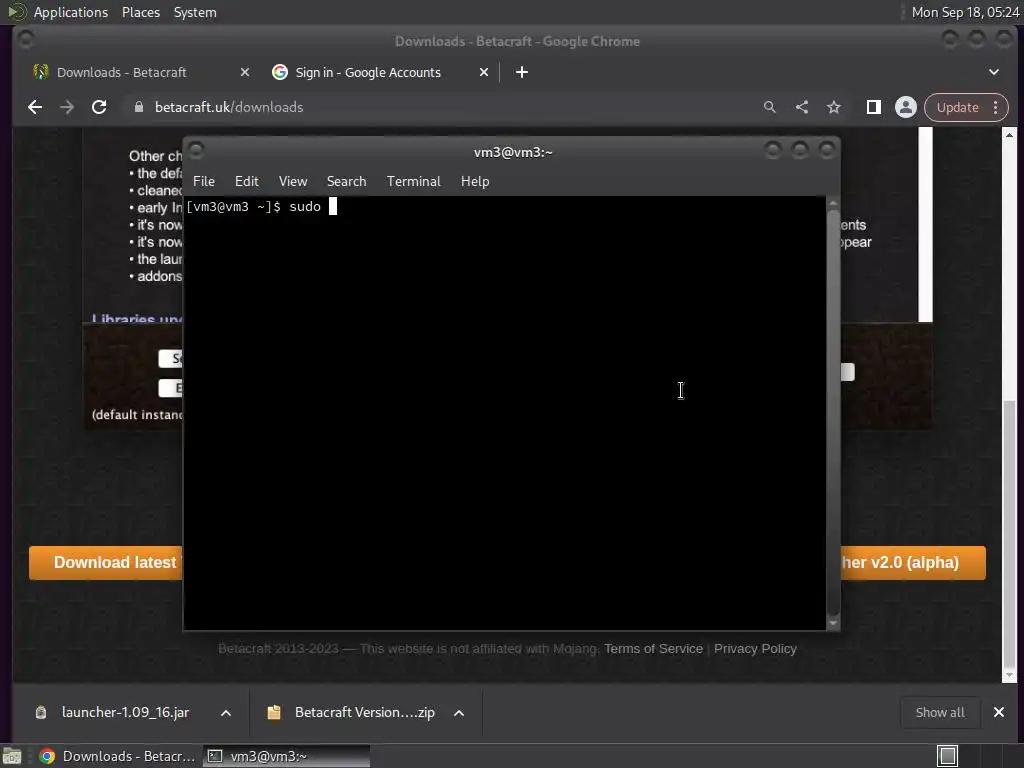The height and width of the screenshot is (768, 1024).
Task: Open Terms of Service link
Action: (x=653, y=648)
